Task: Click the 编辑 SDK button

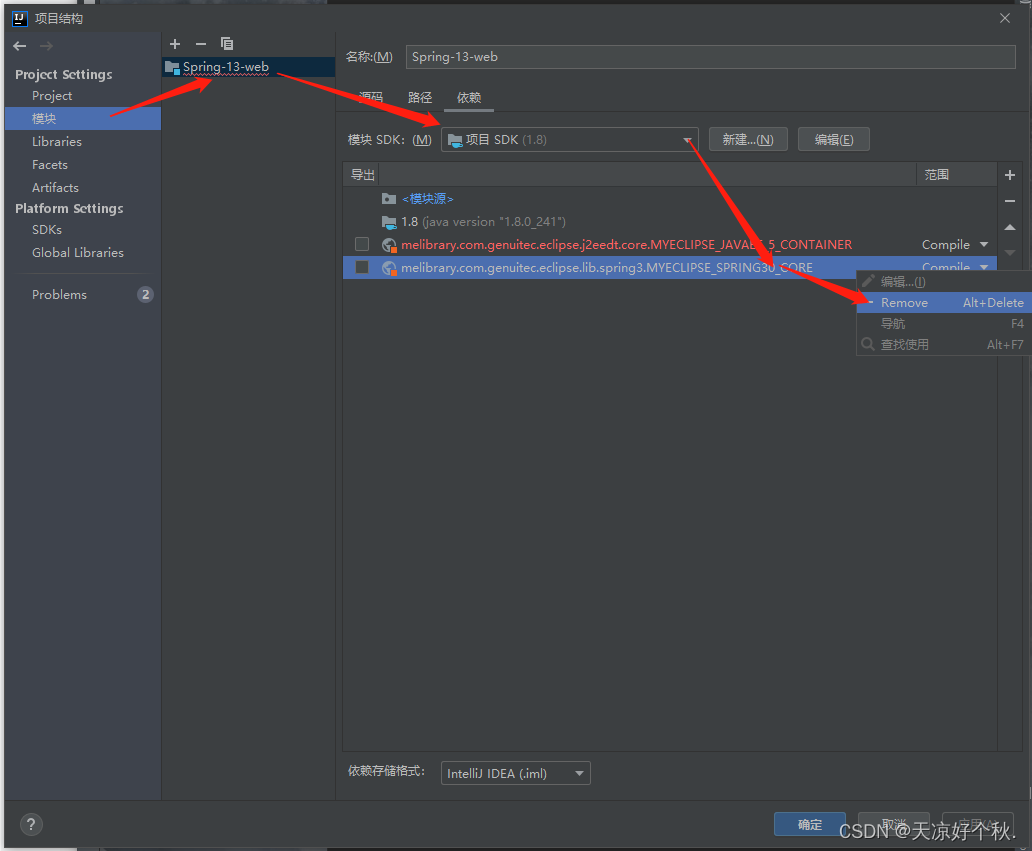Action: (x=833, y=140)
